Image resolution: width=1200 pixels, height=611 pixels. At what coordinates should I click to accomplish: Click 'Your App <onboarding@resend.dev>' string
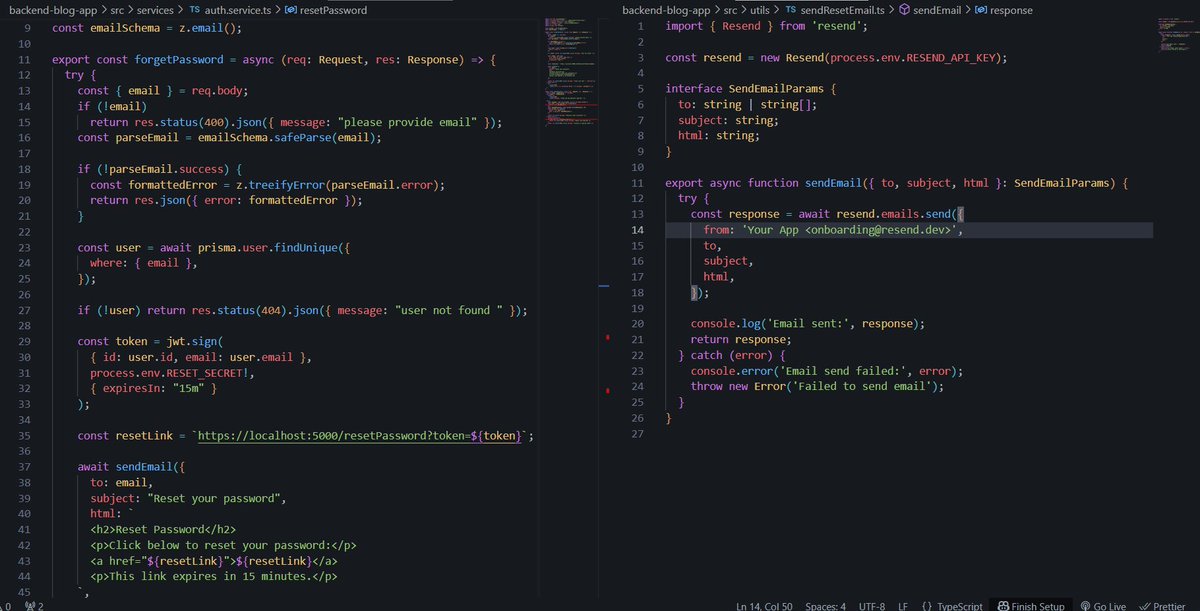852,230
